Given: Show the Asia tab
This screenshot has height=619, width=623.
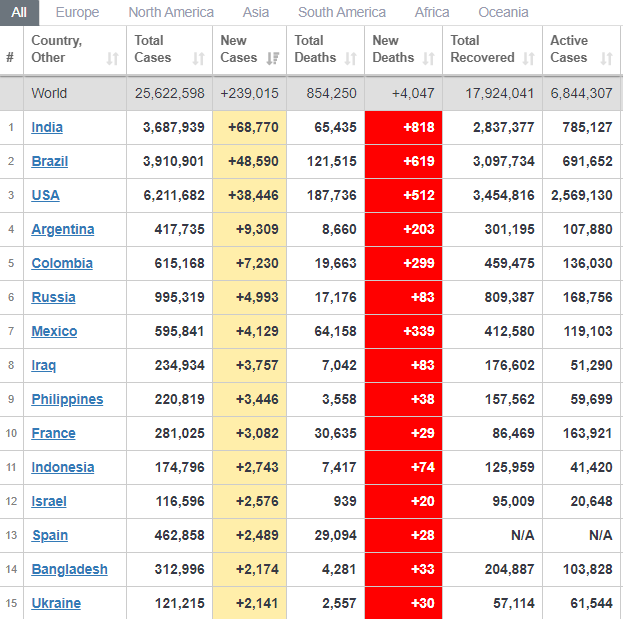Looking at the screenshot, I should pos(255,12).
